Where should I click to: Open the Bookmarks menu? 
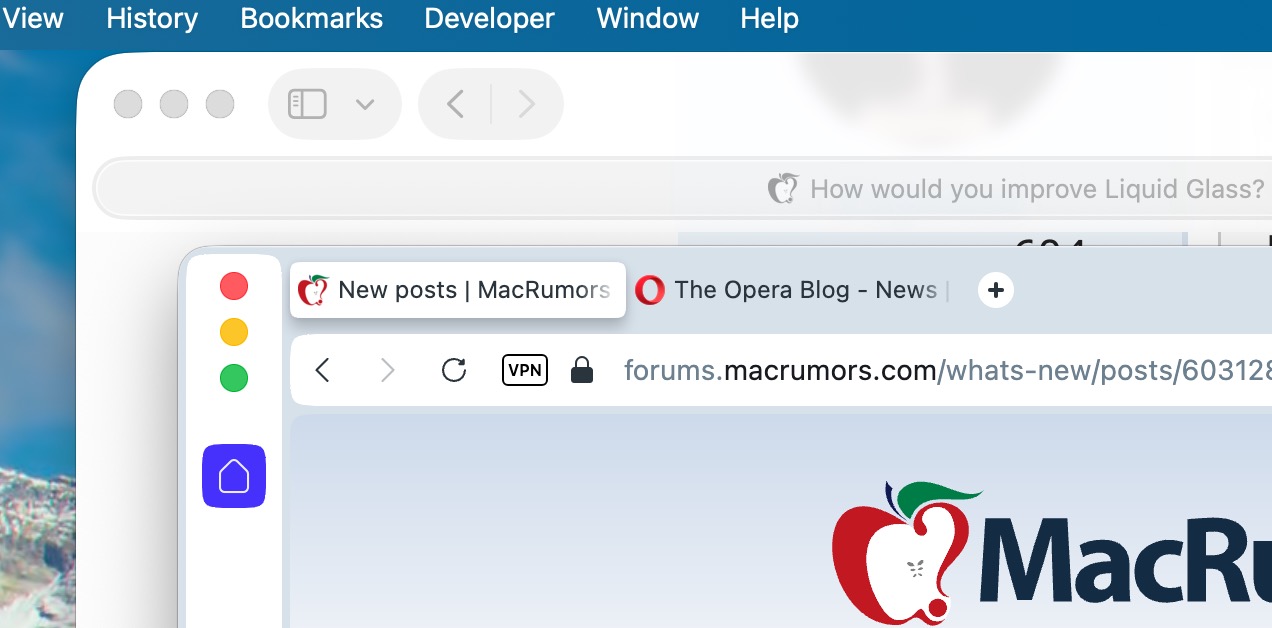click(312, 18)
